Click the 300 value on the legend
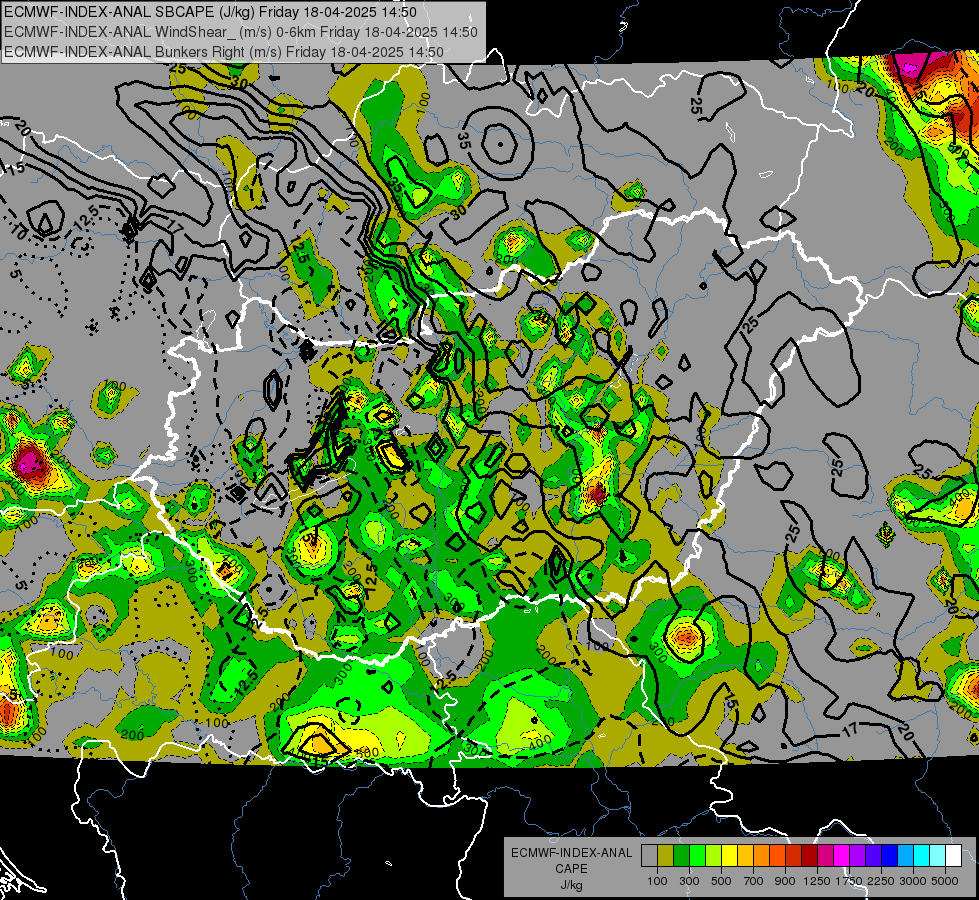 coord(689,881)
